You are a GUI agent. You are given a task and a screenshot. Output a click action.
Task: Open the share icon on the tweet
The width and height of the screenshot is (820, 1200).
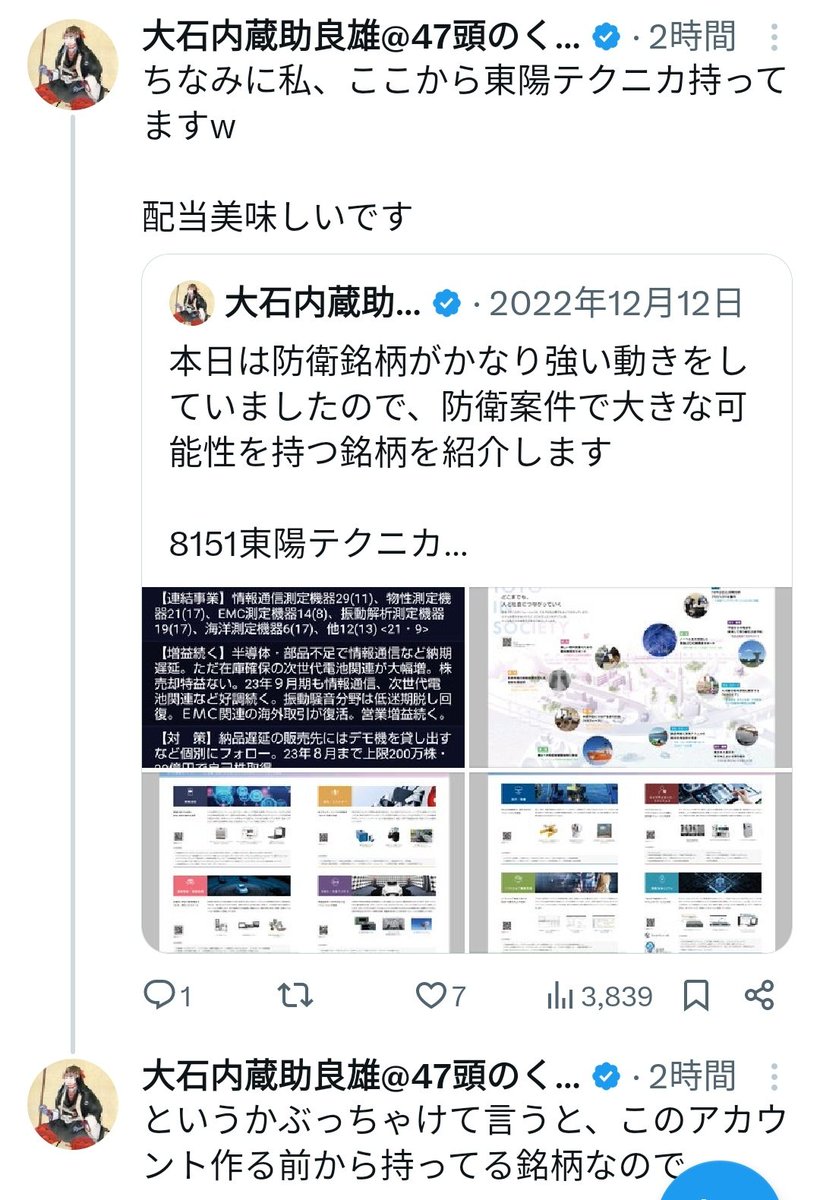coord(760,995)
